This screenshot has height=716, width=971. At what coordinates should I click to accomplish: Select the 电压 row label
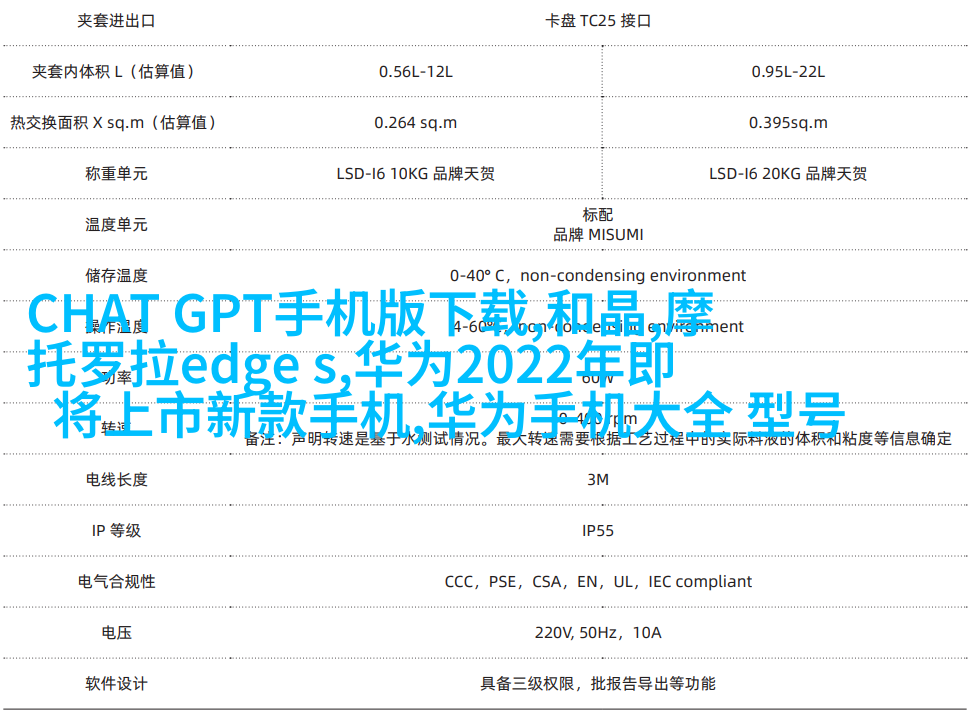[x=116, y=632]
